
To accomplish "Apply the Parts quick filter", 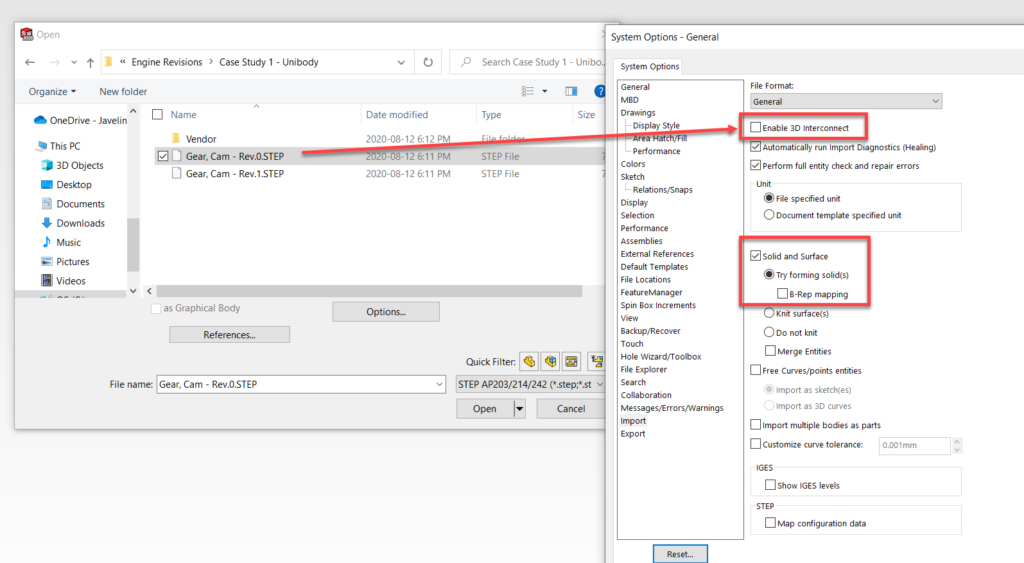I will pos(529,361).
